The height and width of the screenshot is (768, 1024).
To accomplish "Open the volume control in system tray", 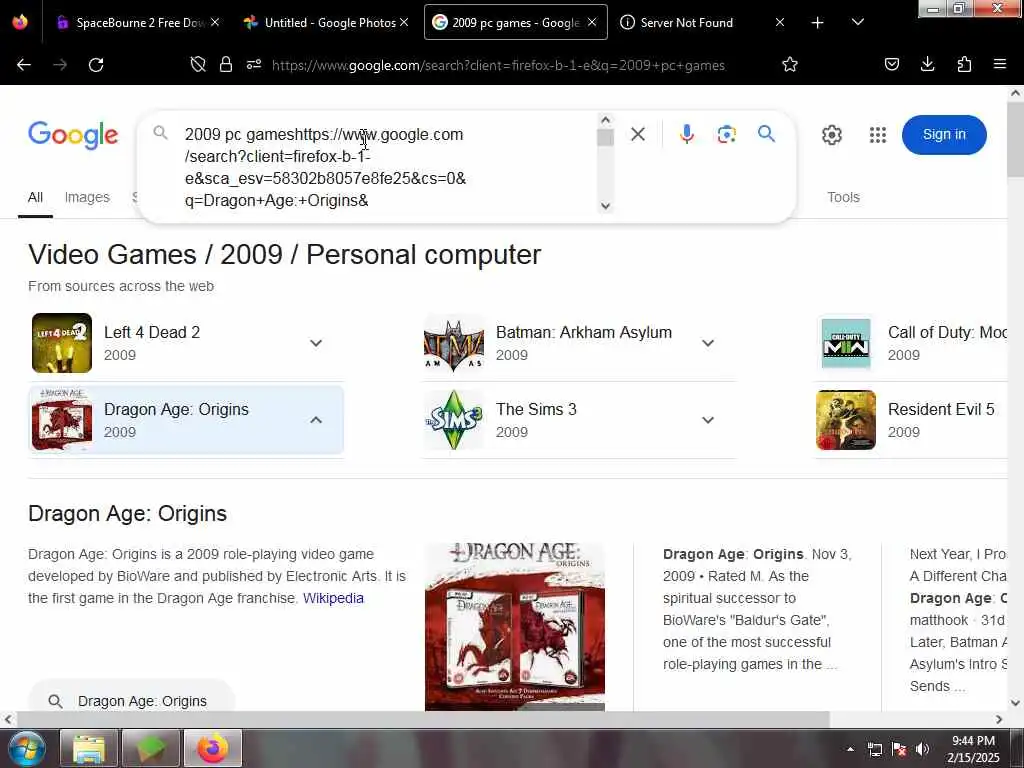I will pos(922,749).
